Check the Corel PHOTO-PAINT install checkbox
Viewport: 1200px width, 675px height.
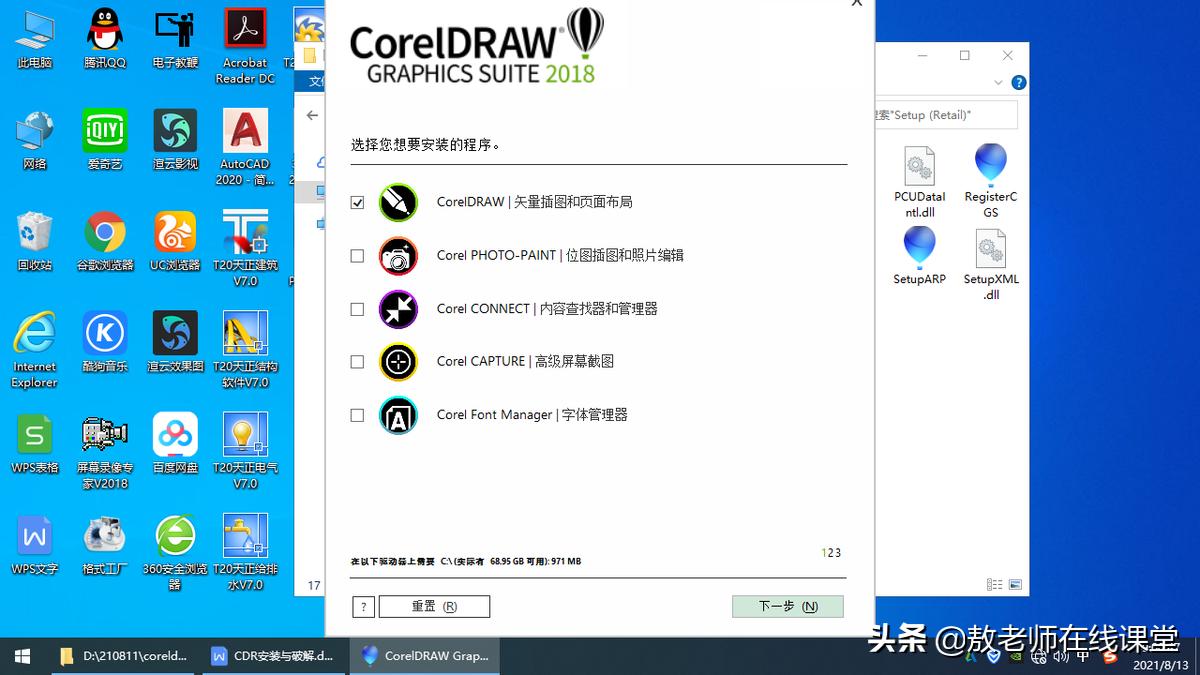pyautogui.click(x=357, y=256)
